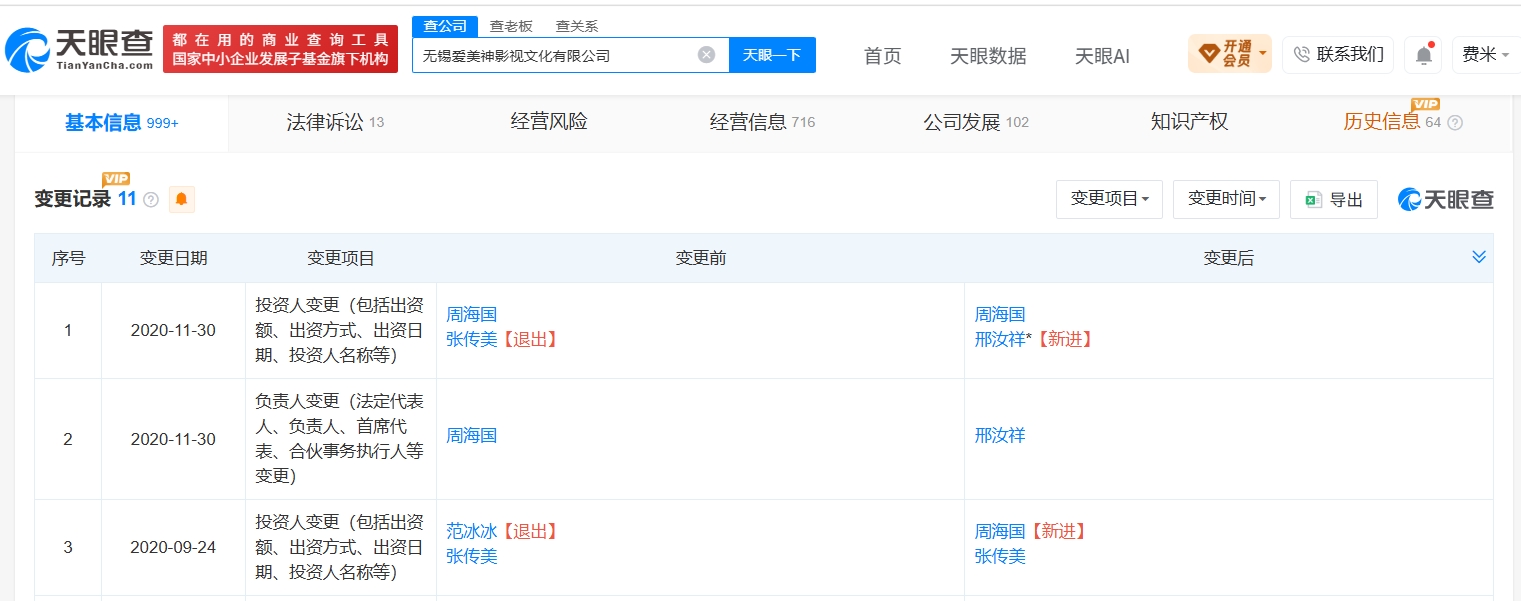This screenshot has height=601, width=1521.
Task: Switch to the 知识产权 tab
Action: click(x=1189, y=122)
